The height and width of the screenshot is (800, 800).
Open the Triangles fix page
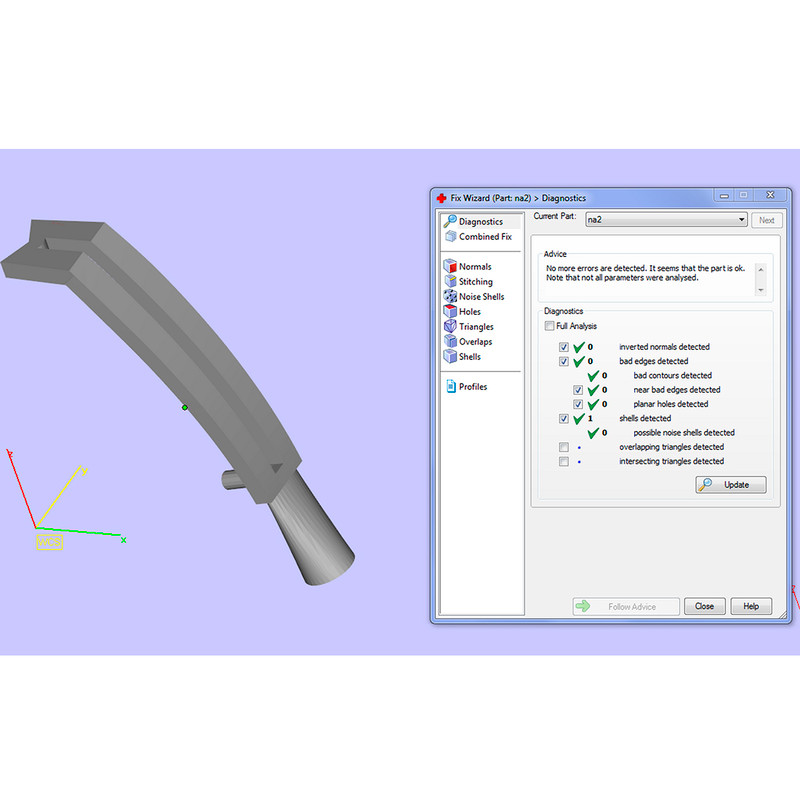(475, 327)
